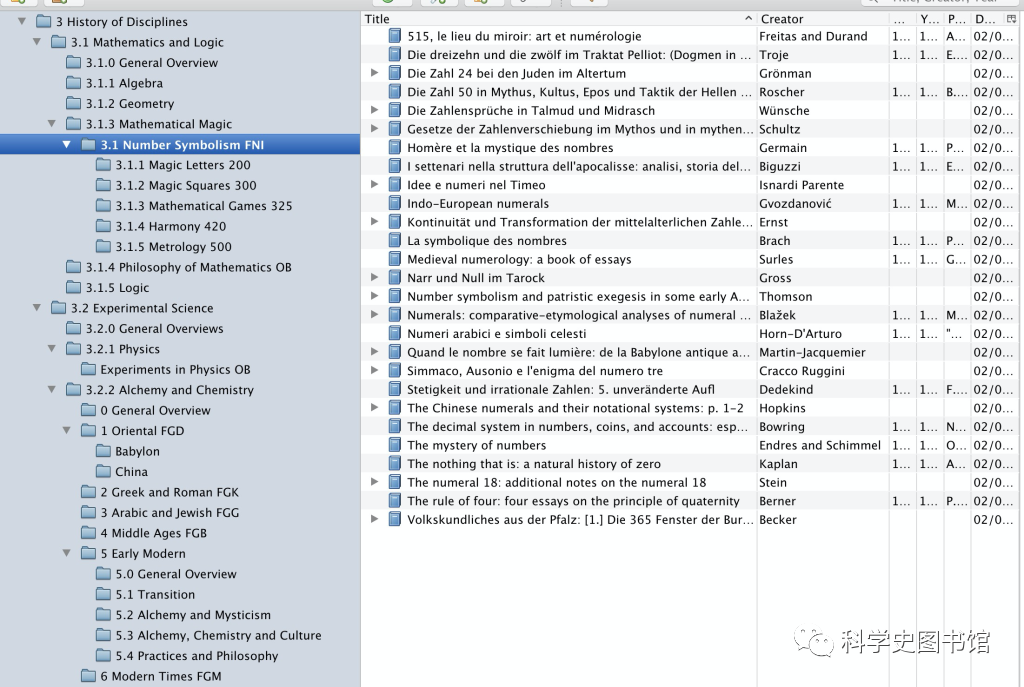Screen dimensions: 1024x687
Task: Click book icon of 'The nothing that is' row
Action: tap(394, 463)
